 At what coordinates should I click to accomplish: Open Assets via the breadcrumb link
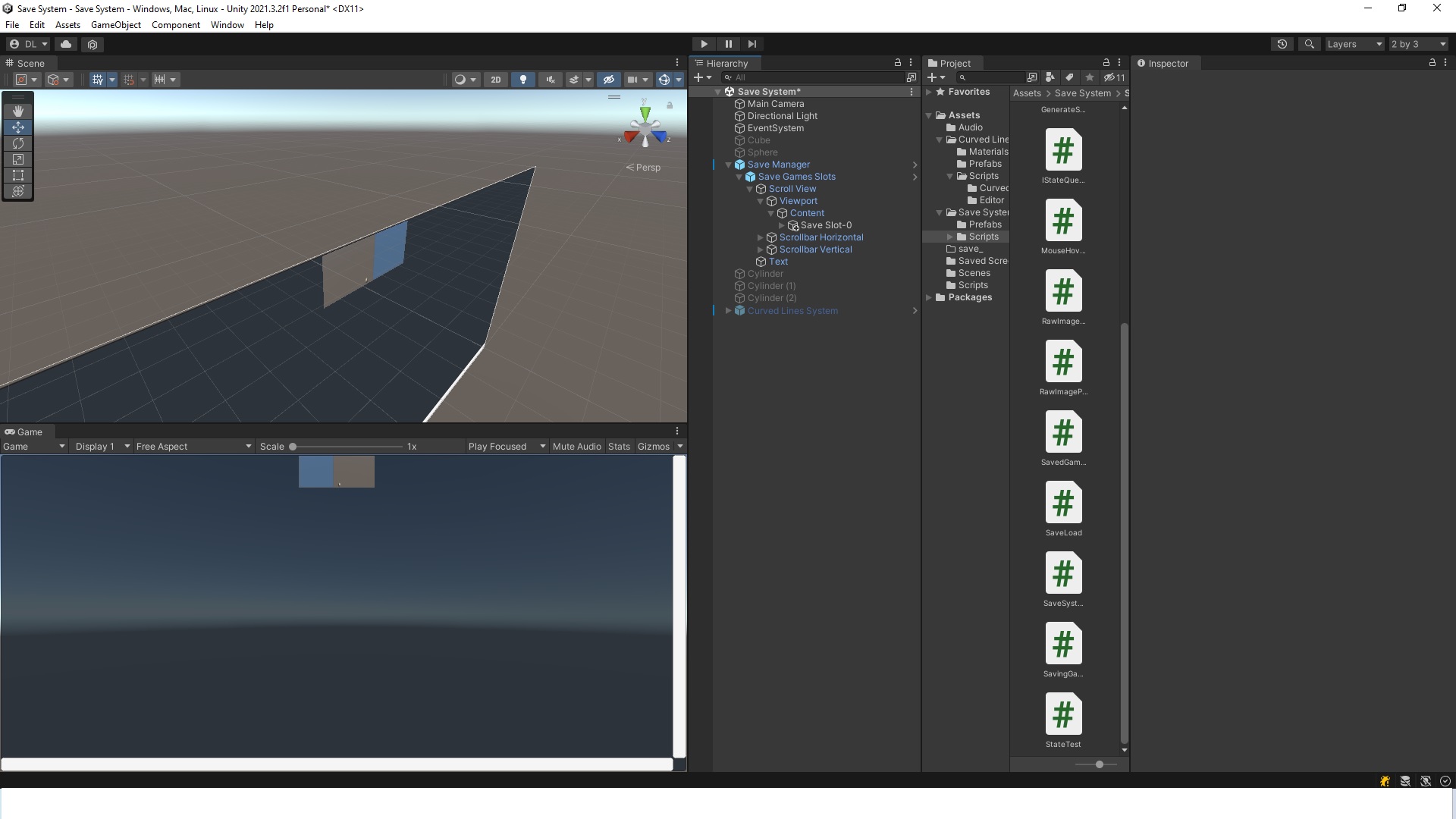click(x=1027, y=93)
